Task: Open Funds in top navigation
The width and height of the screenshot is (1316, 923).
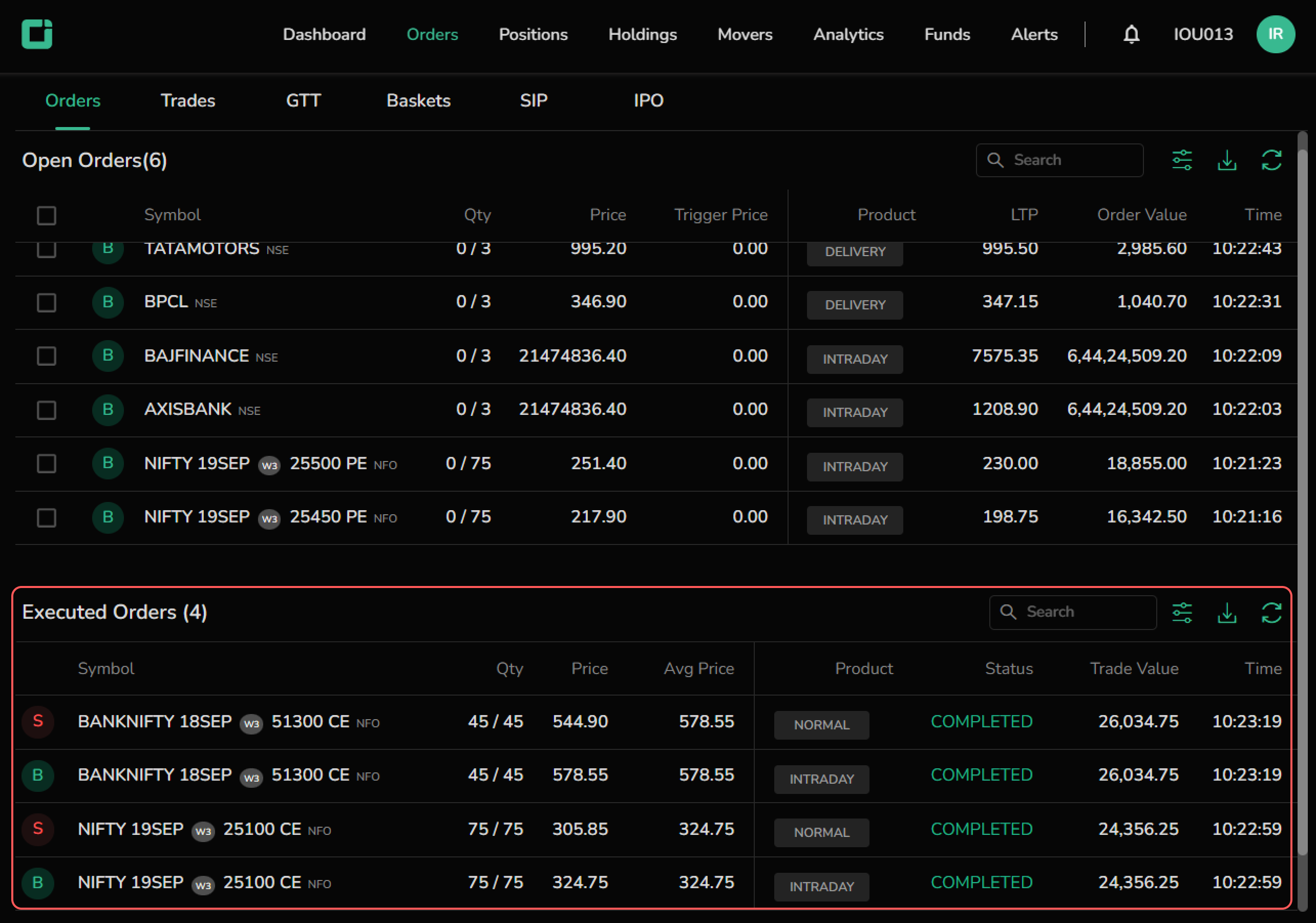Action: click(947, 34)
